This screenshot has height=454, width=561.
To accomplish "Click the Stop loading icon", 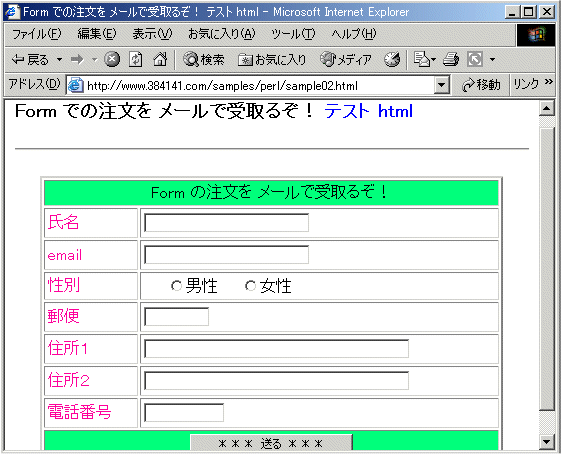I will pyautogui.click(x=112, y=59).
